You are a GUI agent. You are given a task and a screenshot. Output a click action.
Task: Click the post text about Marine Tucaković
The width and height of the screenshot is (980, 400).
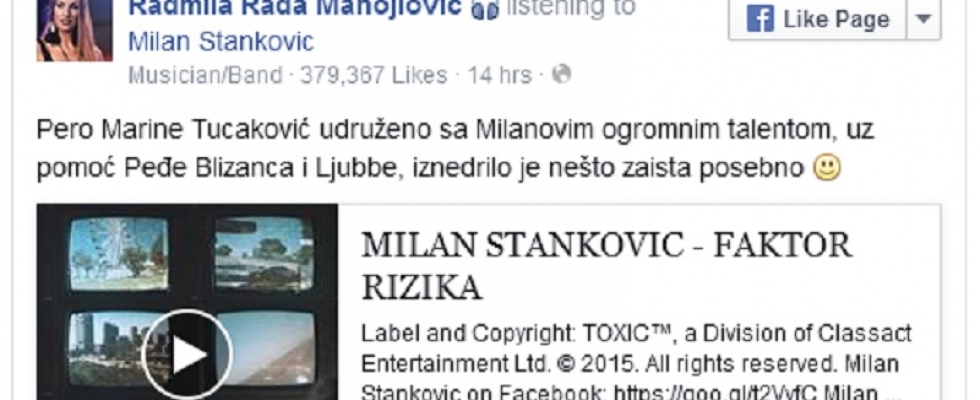(455, 149)
